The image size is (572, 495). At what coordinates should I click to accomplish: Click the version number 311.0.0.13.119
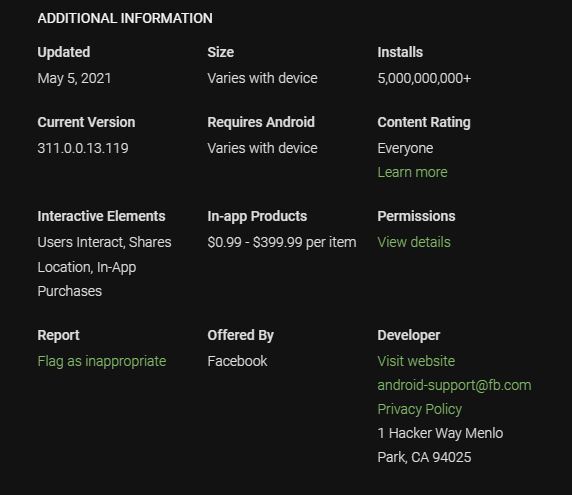tap(83, 148)
